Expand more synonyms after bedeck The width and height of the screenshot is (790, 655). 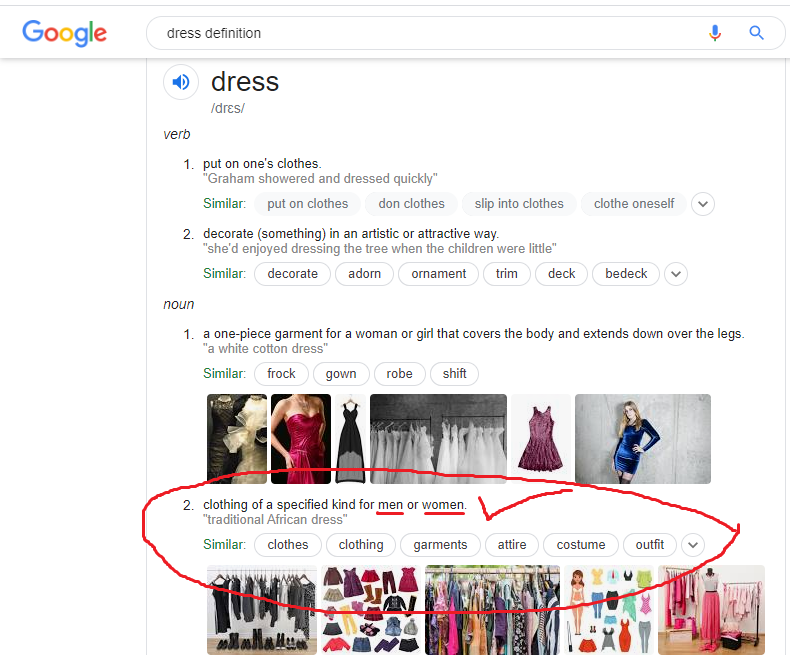tap(676, 274)
